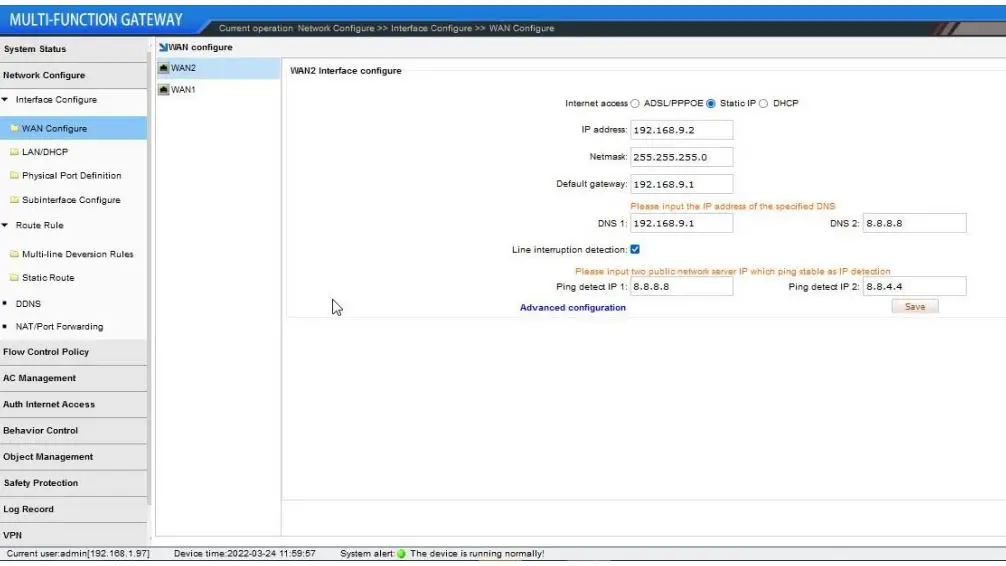Click the Device time status text
This screenshot has width=1006, height=566.
[x=244, y=554]
